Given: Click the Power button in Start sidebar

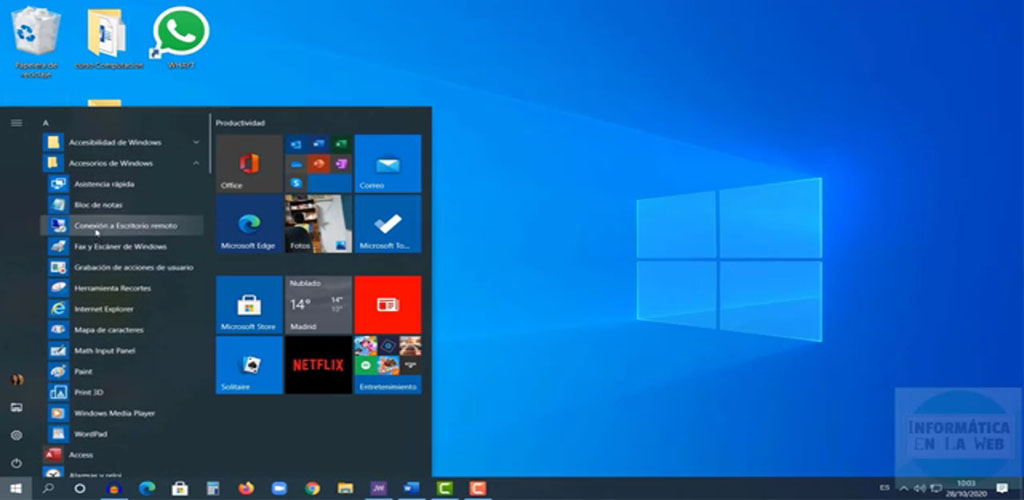Looking at the screenshot, I should coord(17,463).
